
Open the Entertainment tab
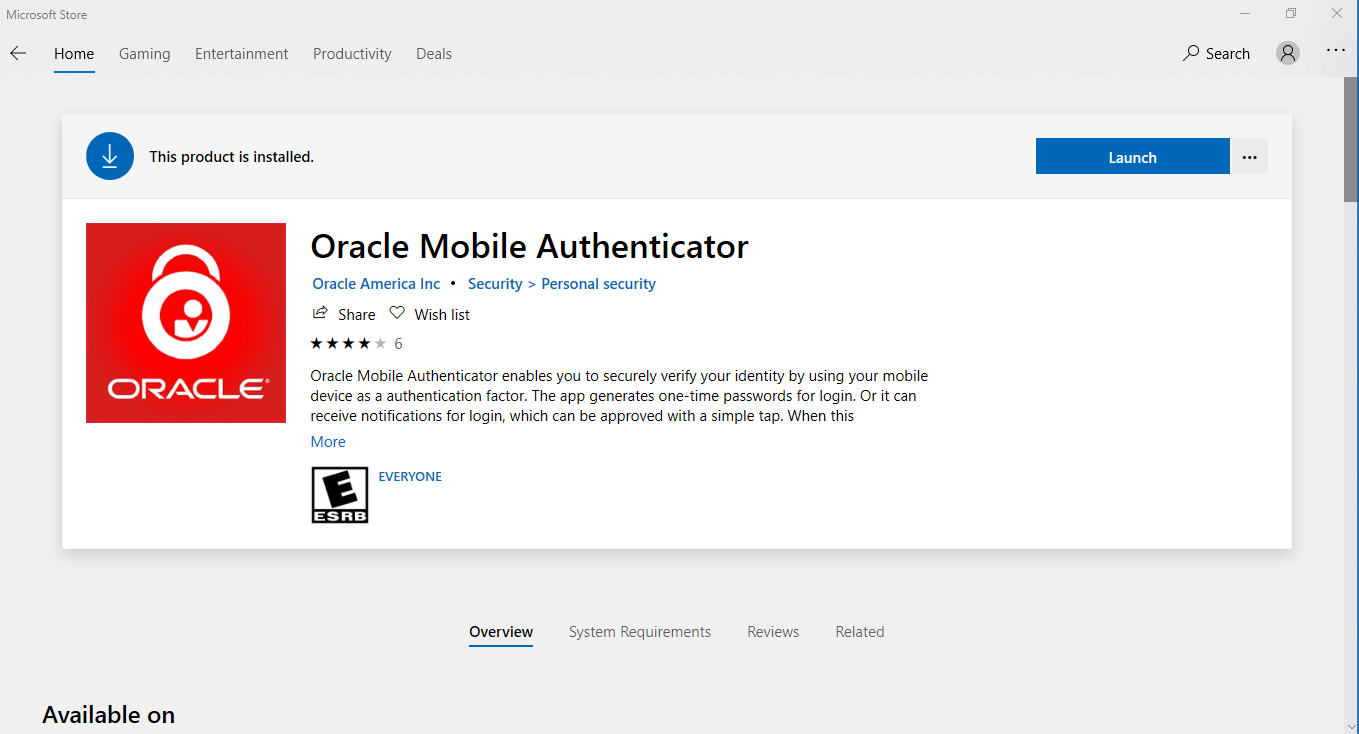pyautogui.click(x=242, y=54)
